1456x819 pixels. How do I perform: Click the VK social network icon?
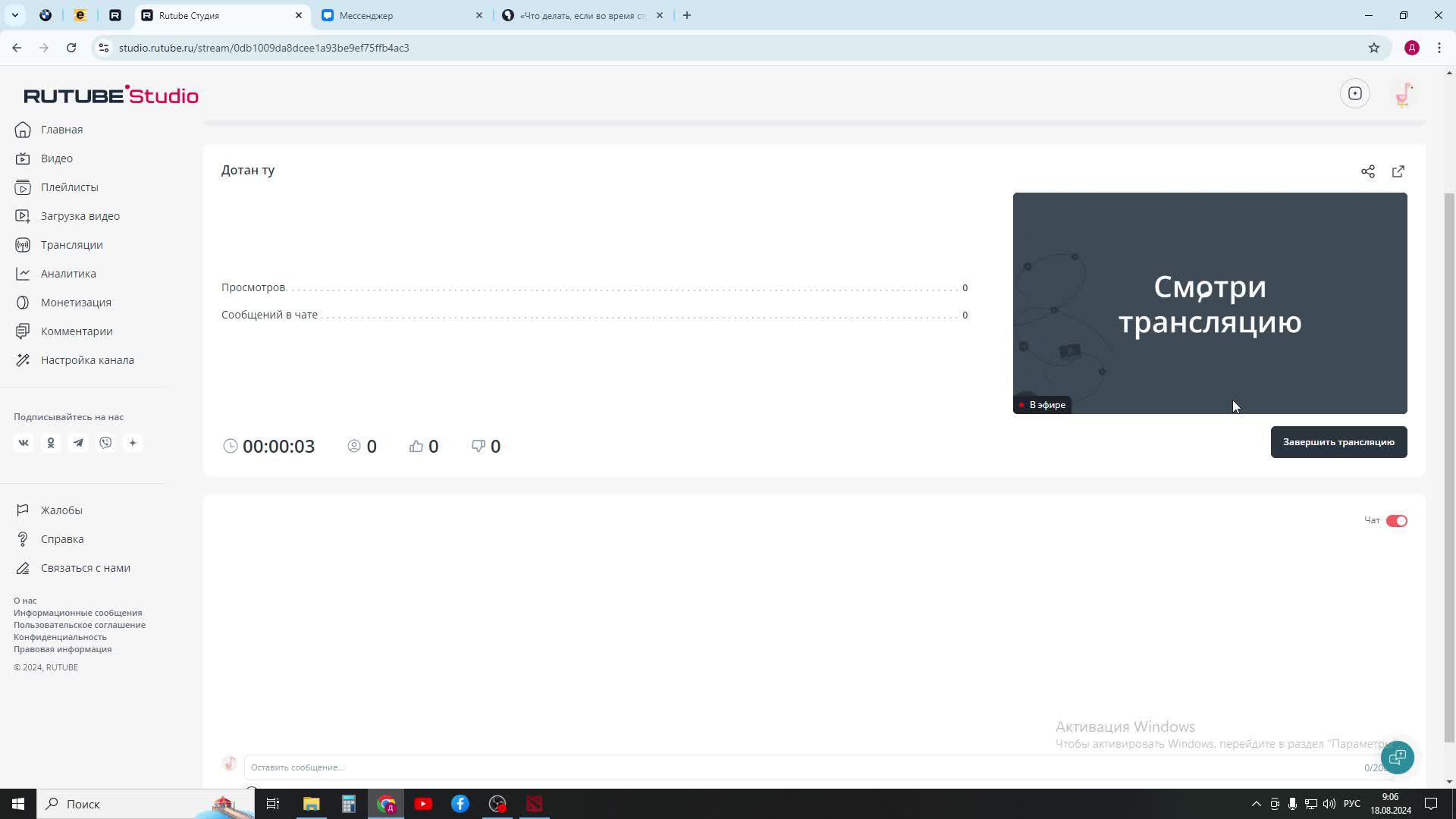coord(24,443)
